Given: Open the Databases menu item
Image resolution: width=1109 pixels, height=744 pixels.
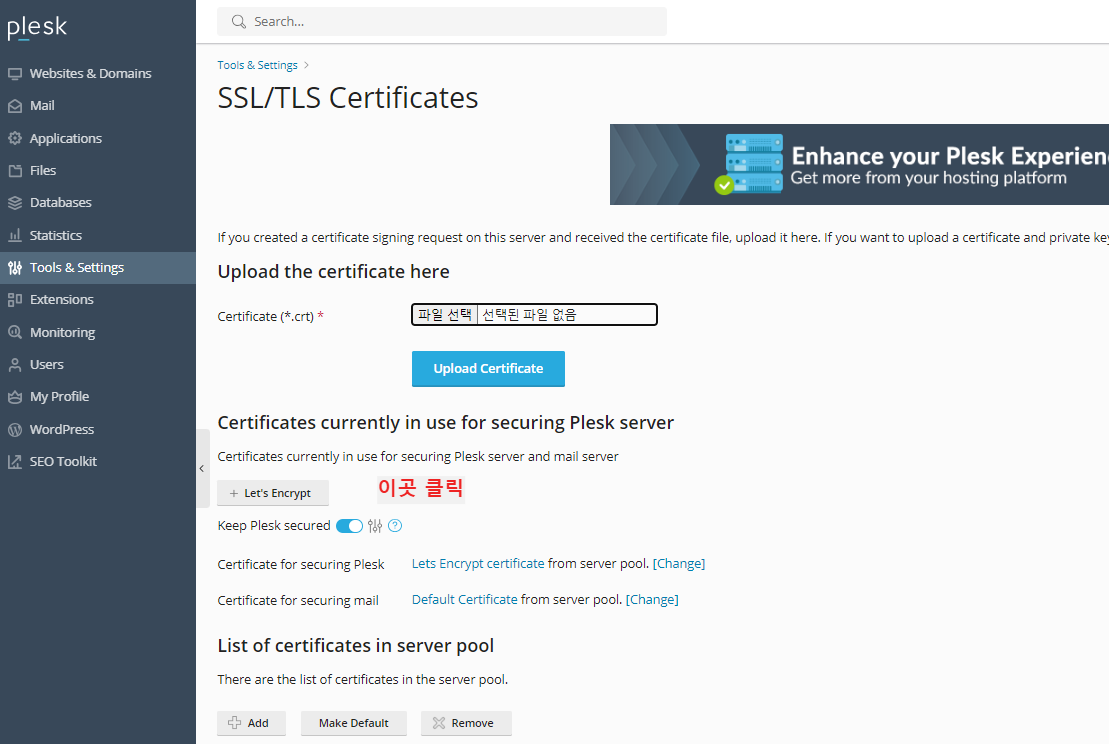Looking at the screenshot, I should click(x=98, y=203).
